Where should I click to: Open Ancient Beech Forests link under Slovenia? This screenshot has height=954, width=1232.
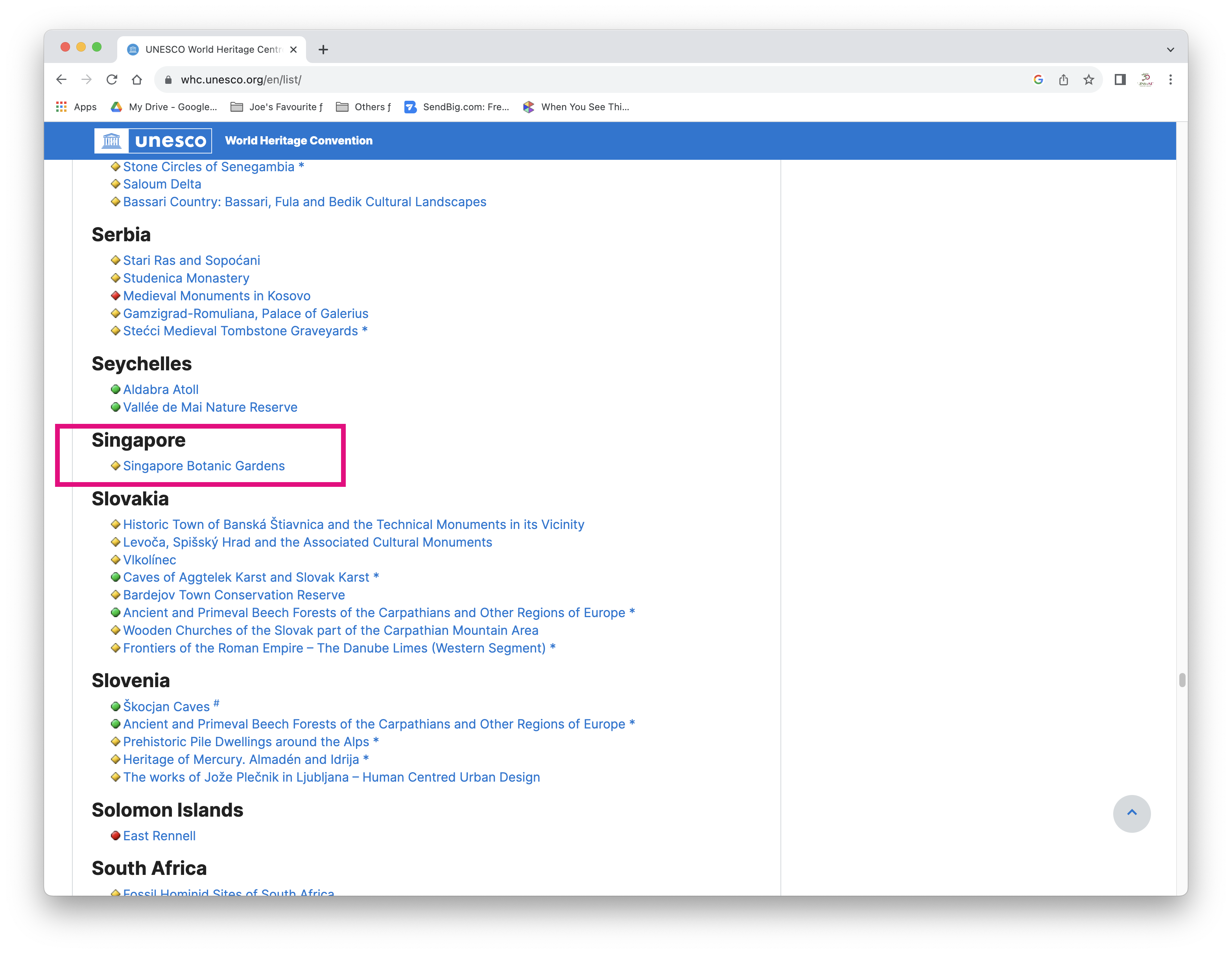tap(379, 724)
